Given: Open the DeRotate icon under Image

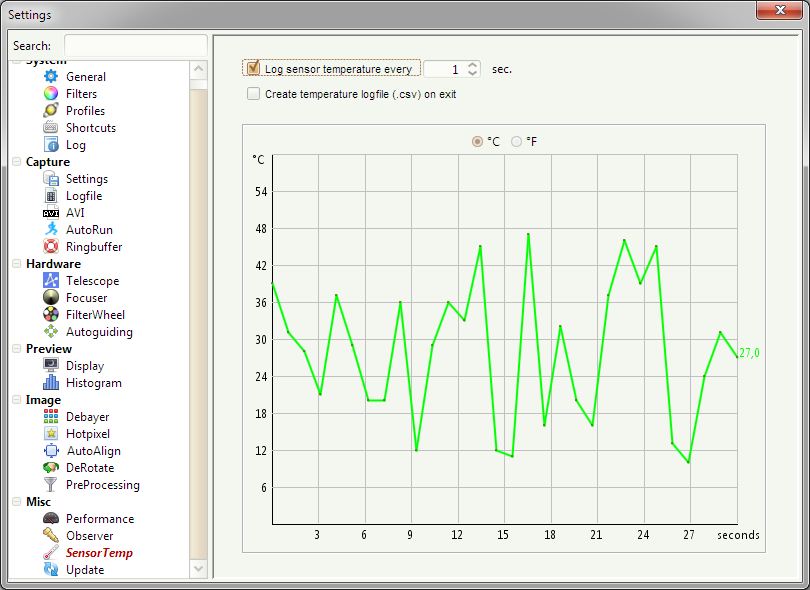Looking at the screenshot, I should point(51,468).
